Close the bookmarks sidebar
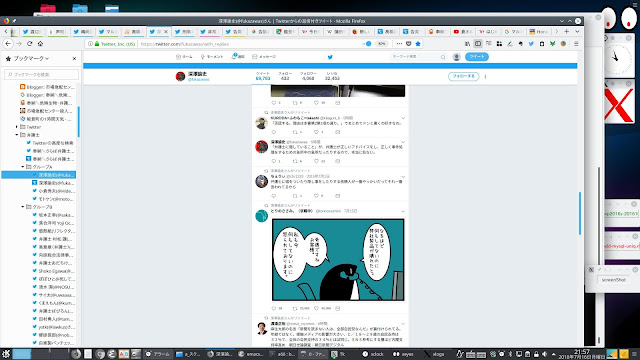This screenshot has height=360, width=640. tap(74, 58)
